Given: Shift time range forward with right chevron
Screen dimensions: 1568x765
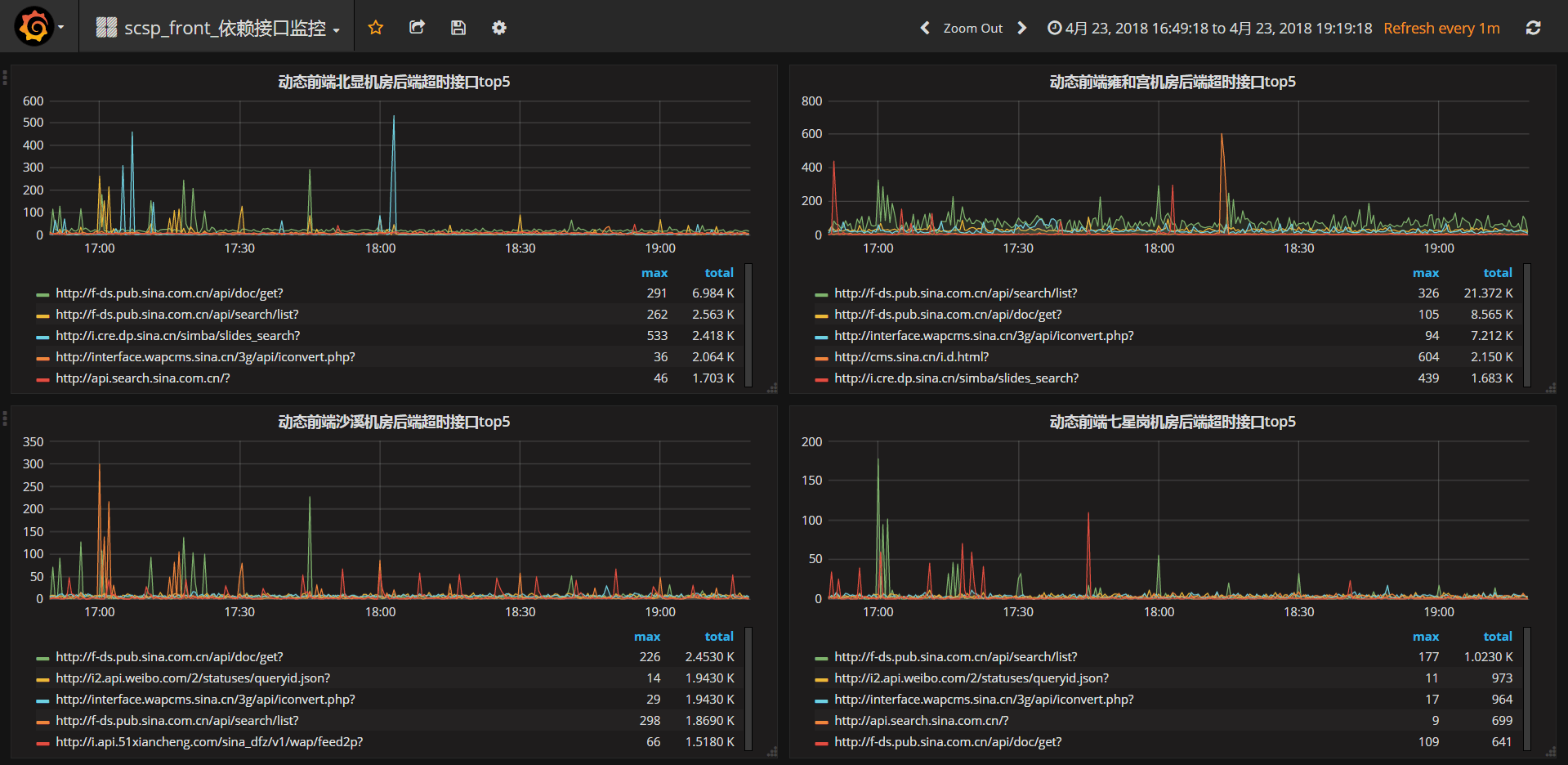Looking at the screenshot, I should 1022,28.
